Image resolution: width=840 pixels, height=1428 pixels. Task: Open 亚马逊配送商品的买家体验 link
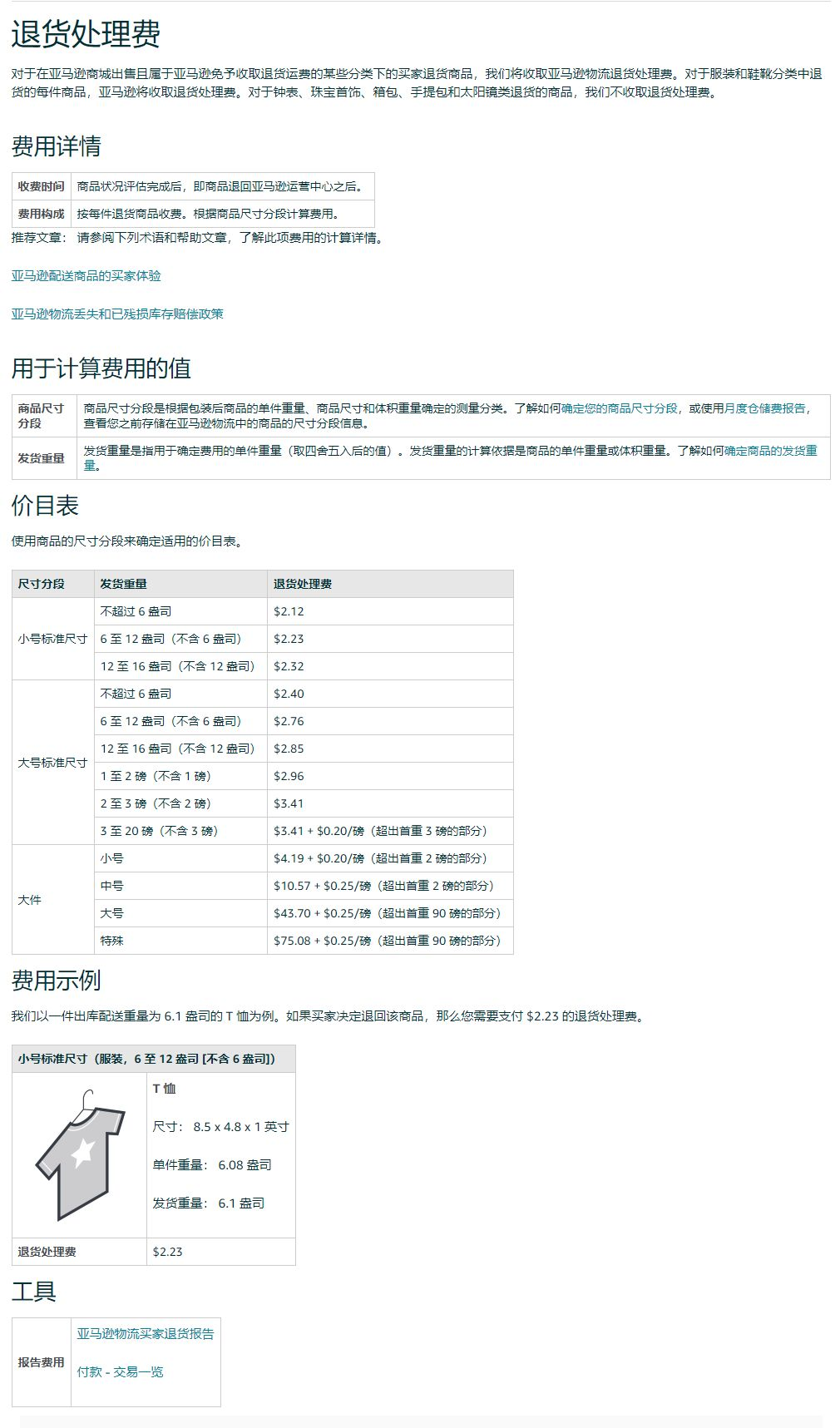86,276
